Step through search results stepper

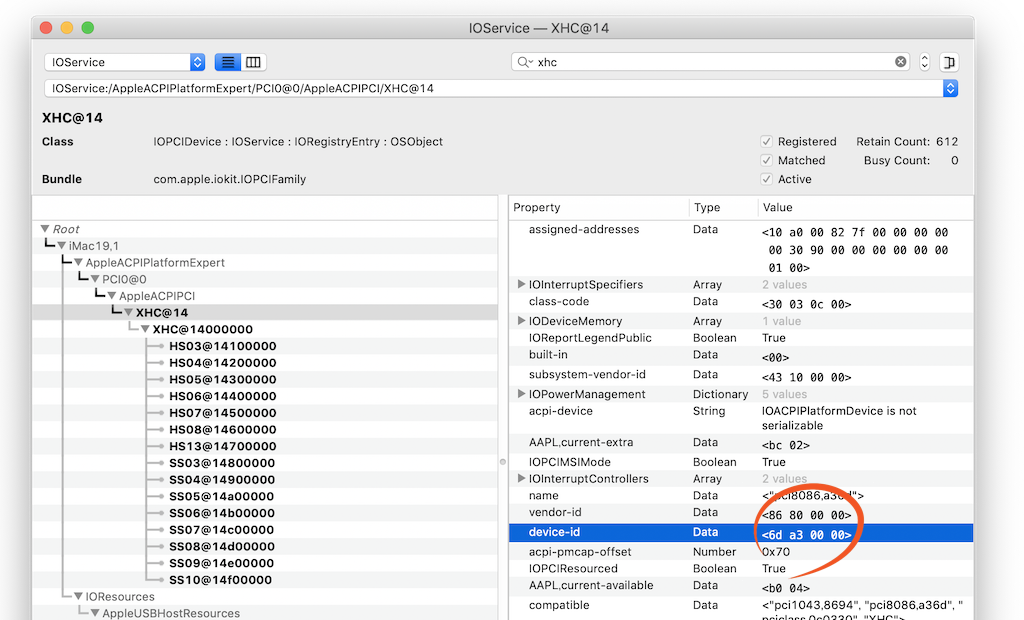[924, 62]
